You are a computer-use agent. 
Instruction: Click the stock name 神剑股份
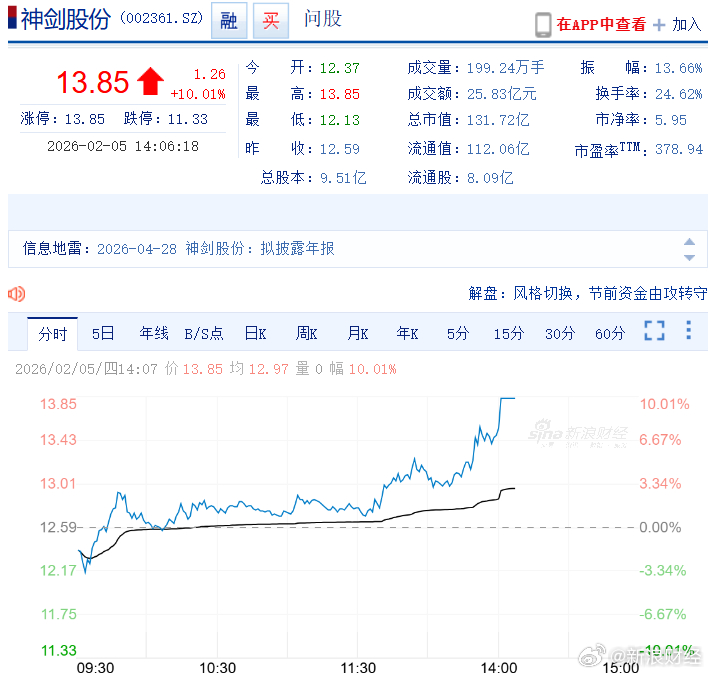[66, 19]
